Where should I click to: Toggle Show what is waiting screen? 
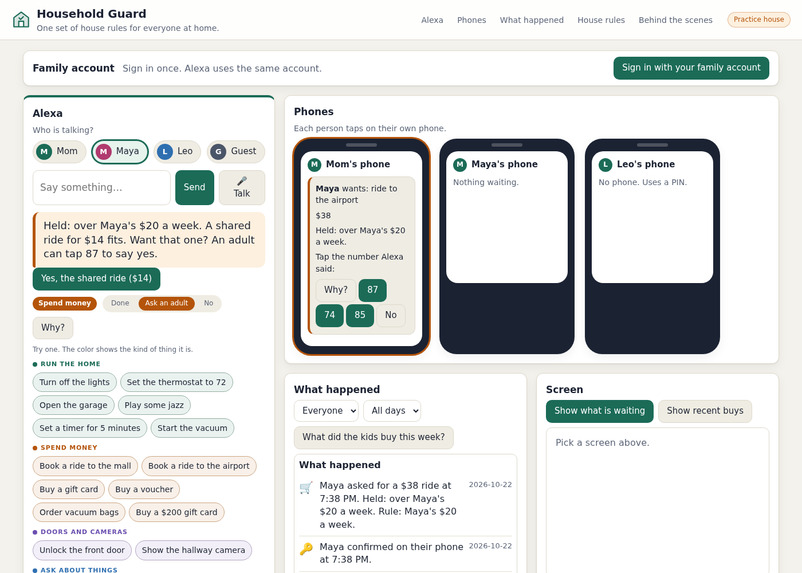click(x=599, y=411)
